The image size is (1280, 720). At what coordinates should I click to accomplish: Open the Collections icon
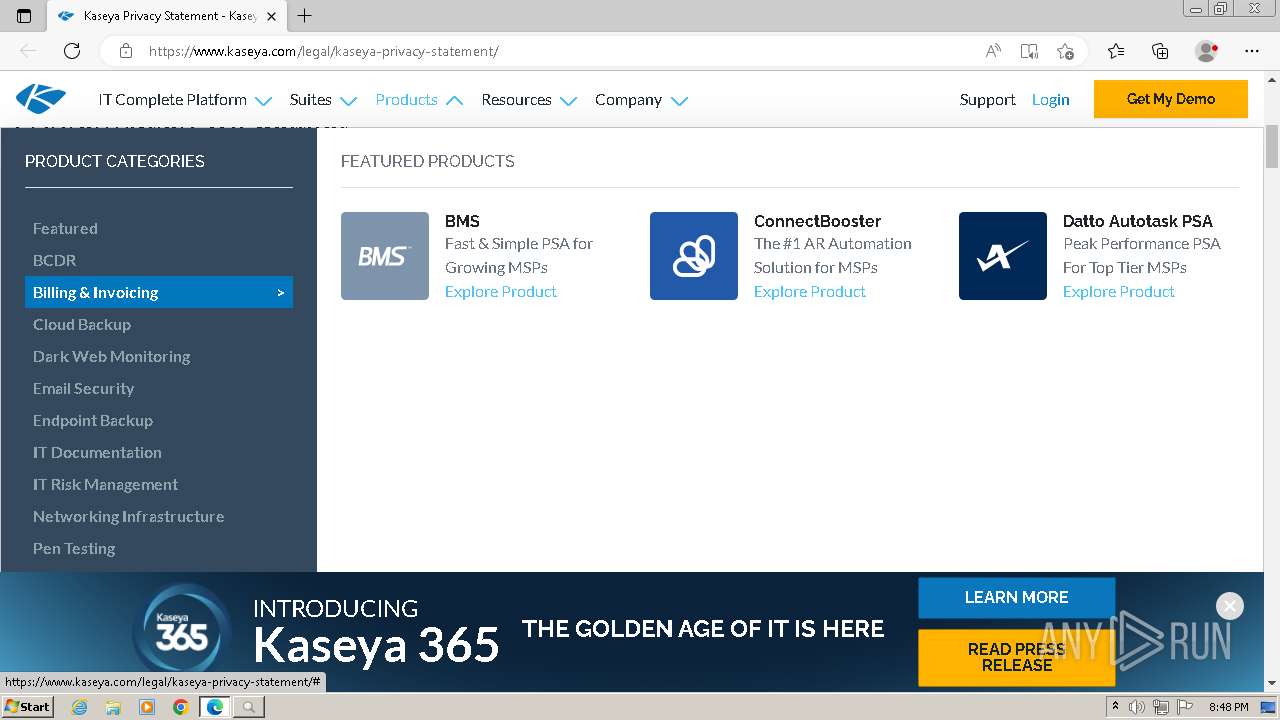(1160, 51)
